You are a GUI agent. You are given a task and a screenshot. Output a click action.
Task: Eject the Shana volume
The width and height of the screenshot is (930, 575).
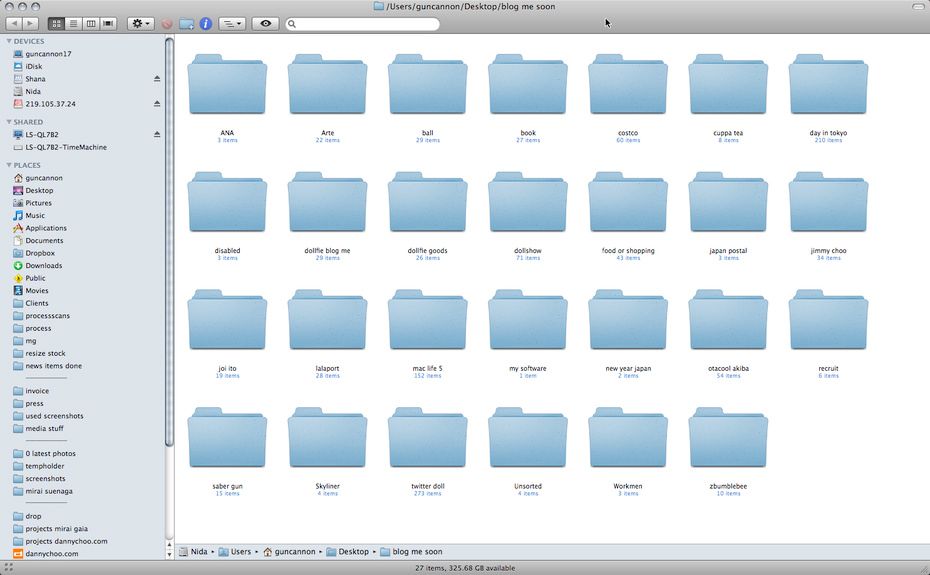(x=156, y=78)
